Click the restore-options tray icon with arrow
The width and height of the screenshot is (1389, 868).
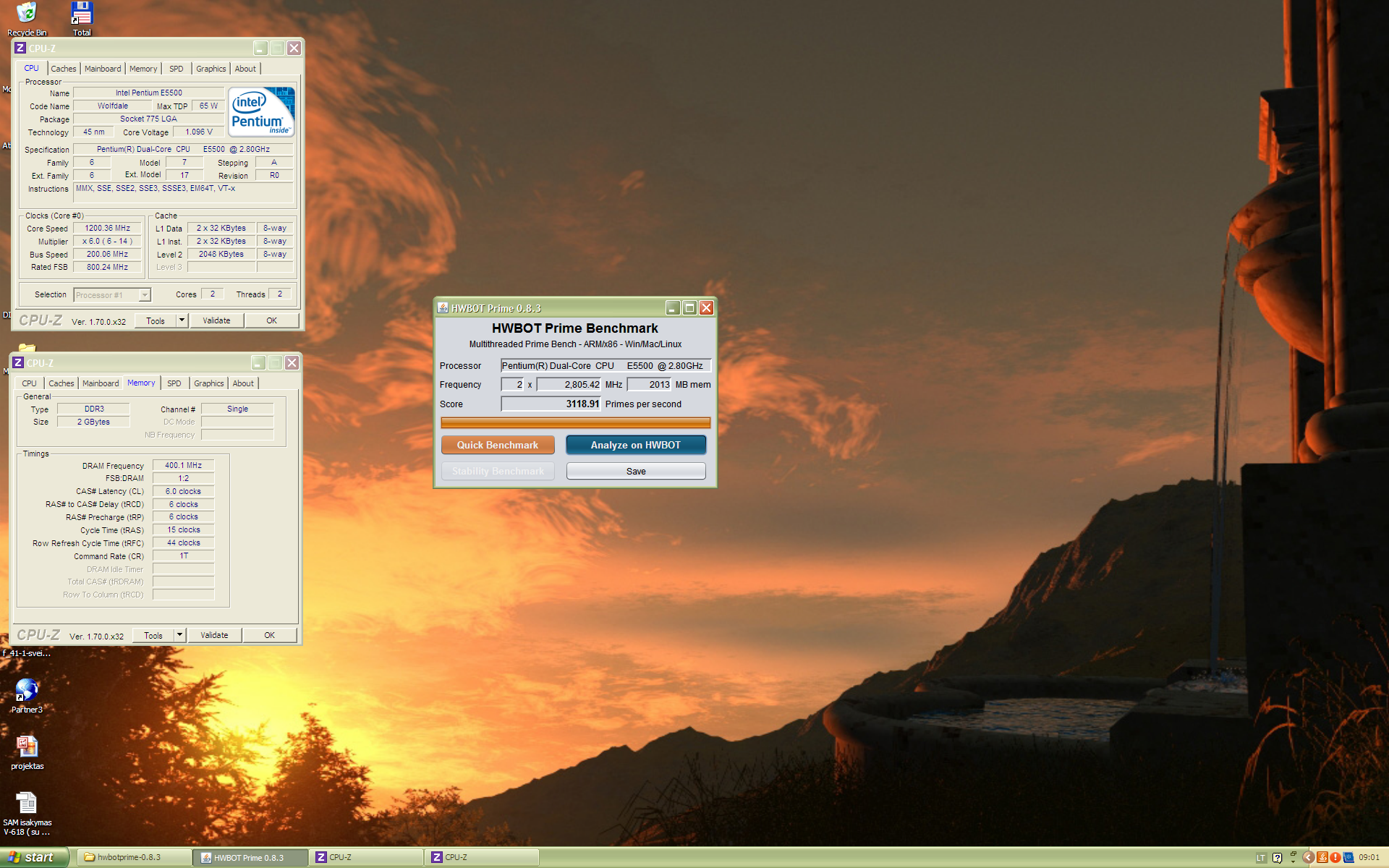[1293, 858]
